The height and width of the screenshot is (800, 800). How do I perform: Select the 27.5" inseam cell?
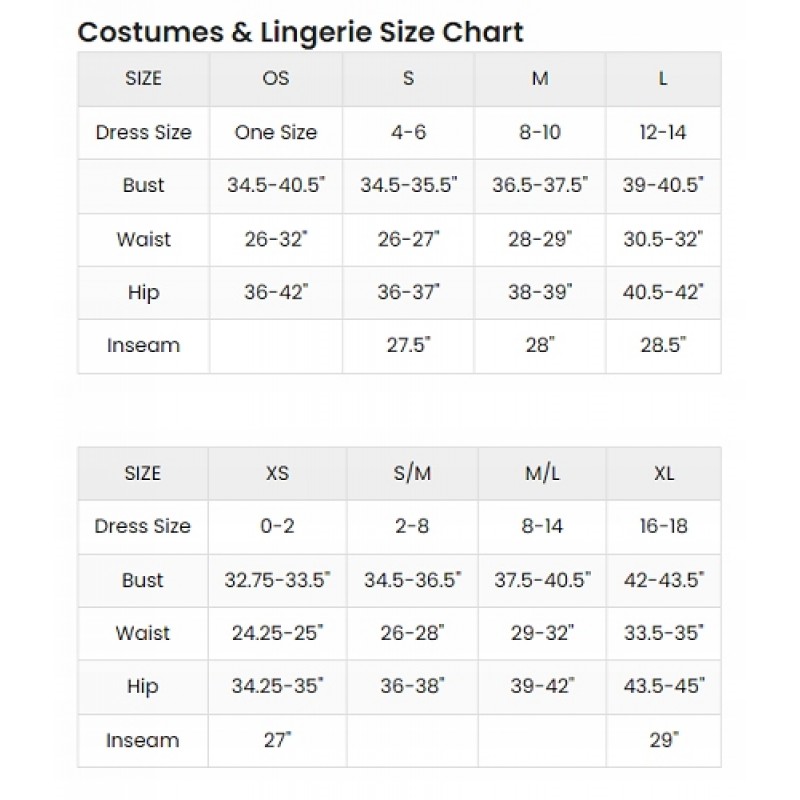tap(408, 345)
